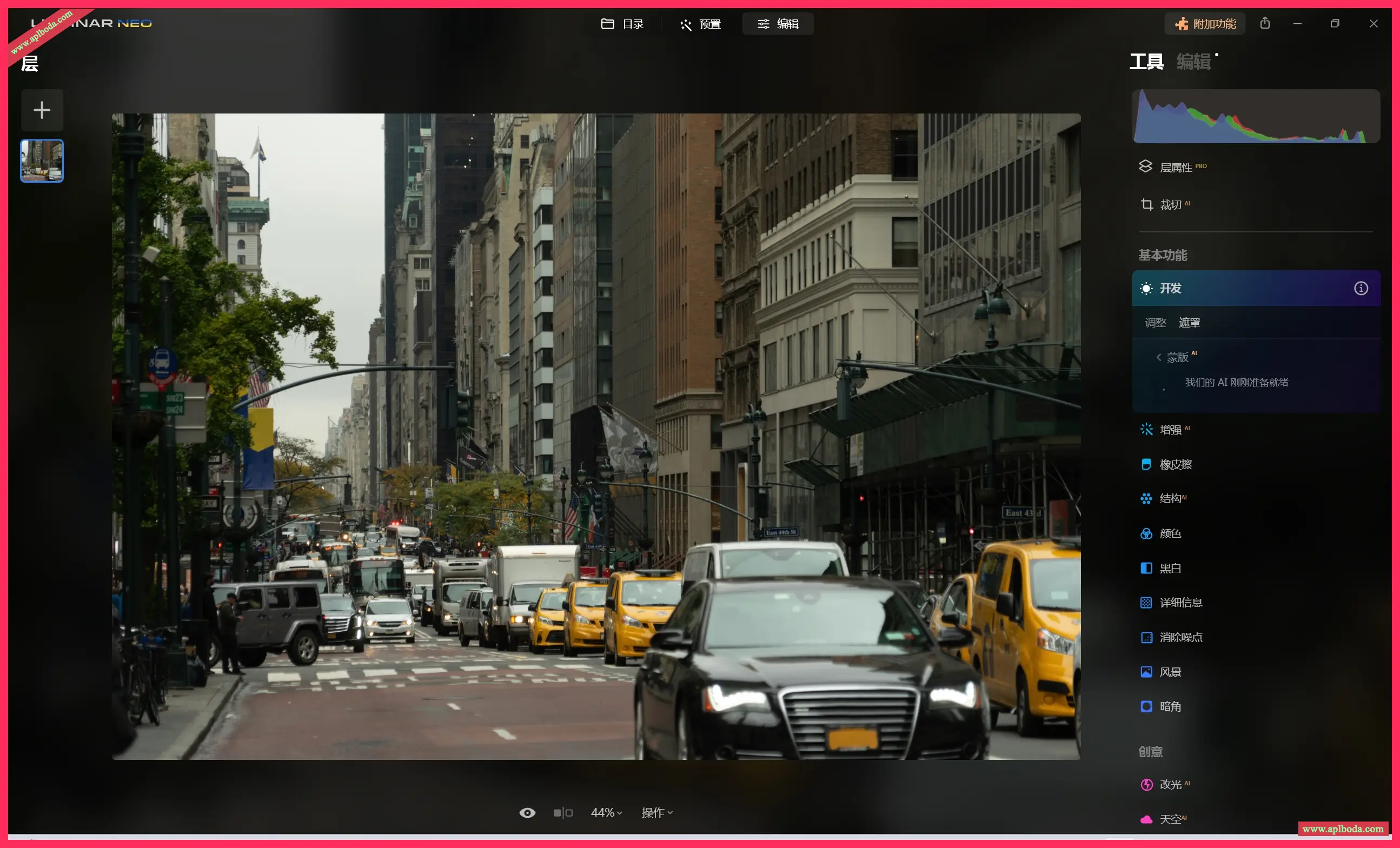Image resolution: width=1400 pixels, height=848 pixels.
Task: Click the Extras add-on features button
Action: (x=1205, y=24)
